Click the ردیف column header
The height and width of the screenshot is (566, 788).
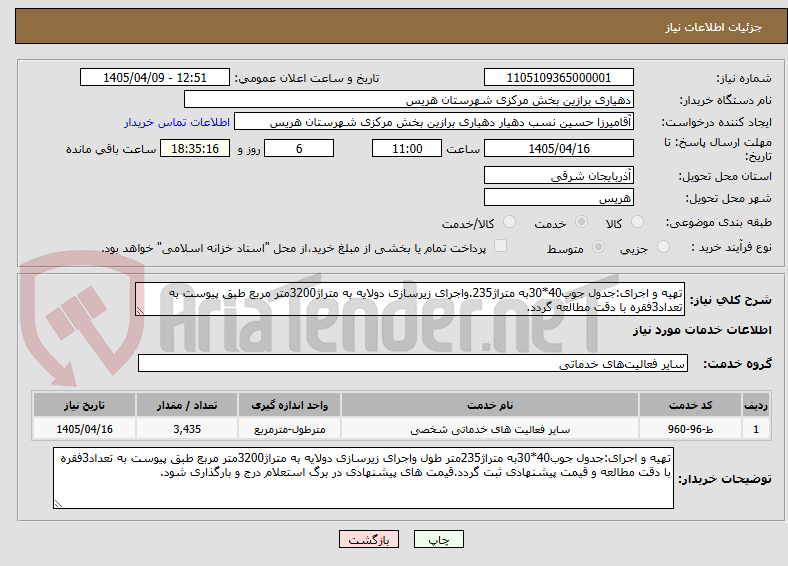pos(756,405)
